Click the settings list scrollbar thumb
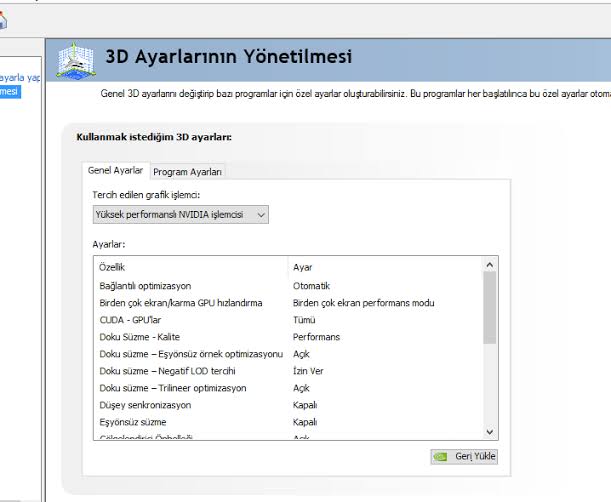This screenshot has width=611, height=502. click(490, 308)
